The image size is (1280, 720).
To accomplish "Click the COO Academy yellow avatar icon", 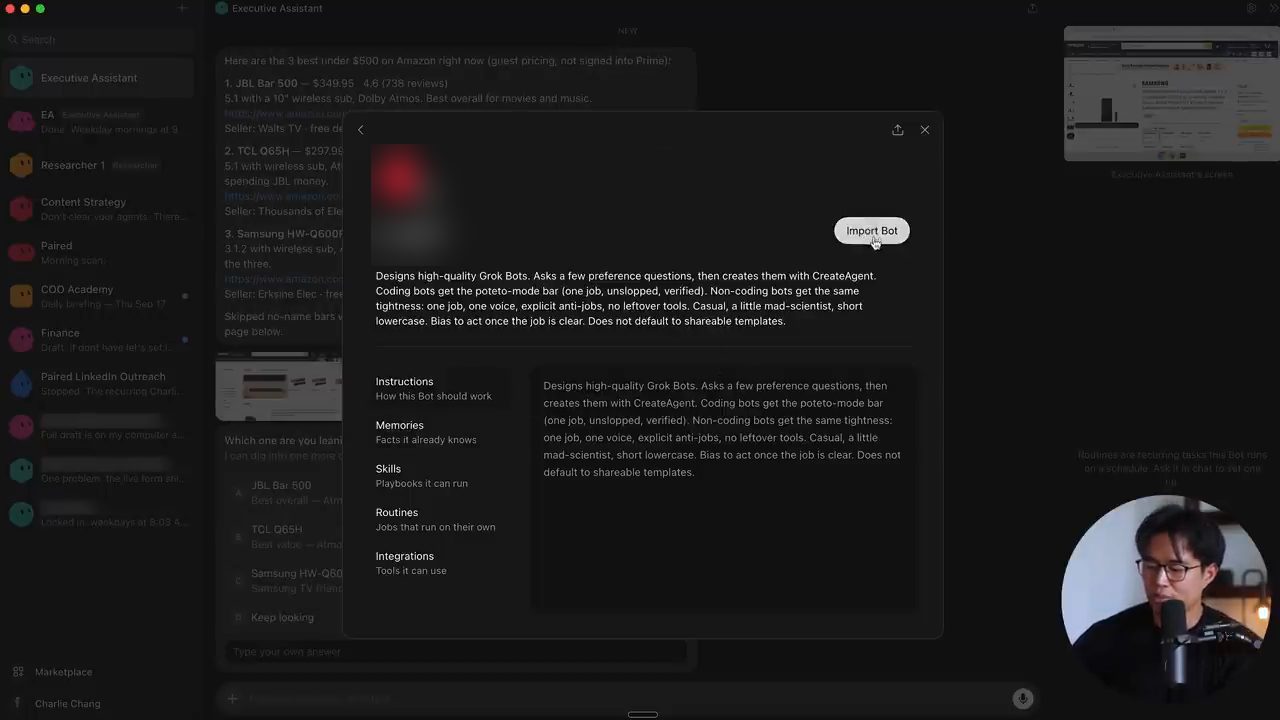I will [21, 296].
